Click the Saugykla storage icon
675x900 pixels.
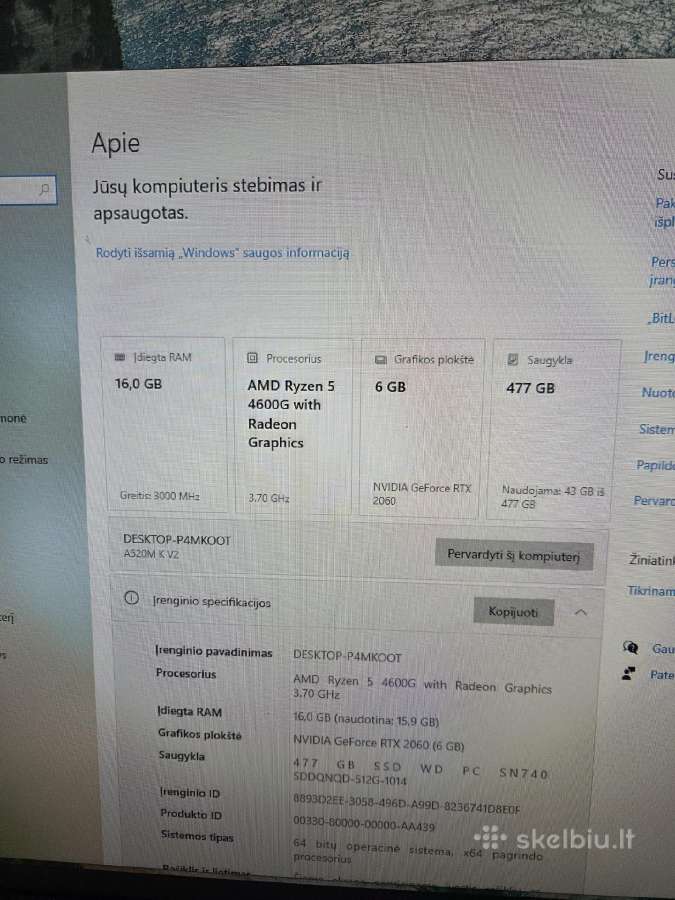click(513, 360)
